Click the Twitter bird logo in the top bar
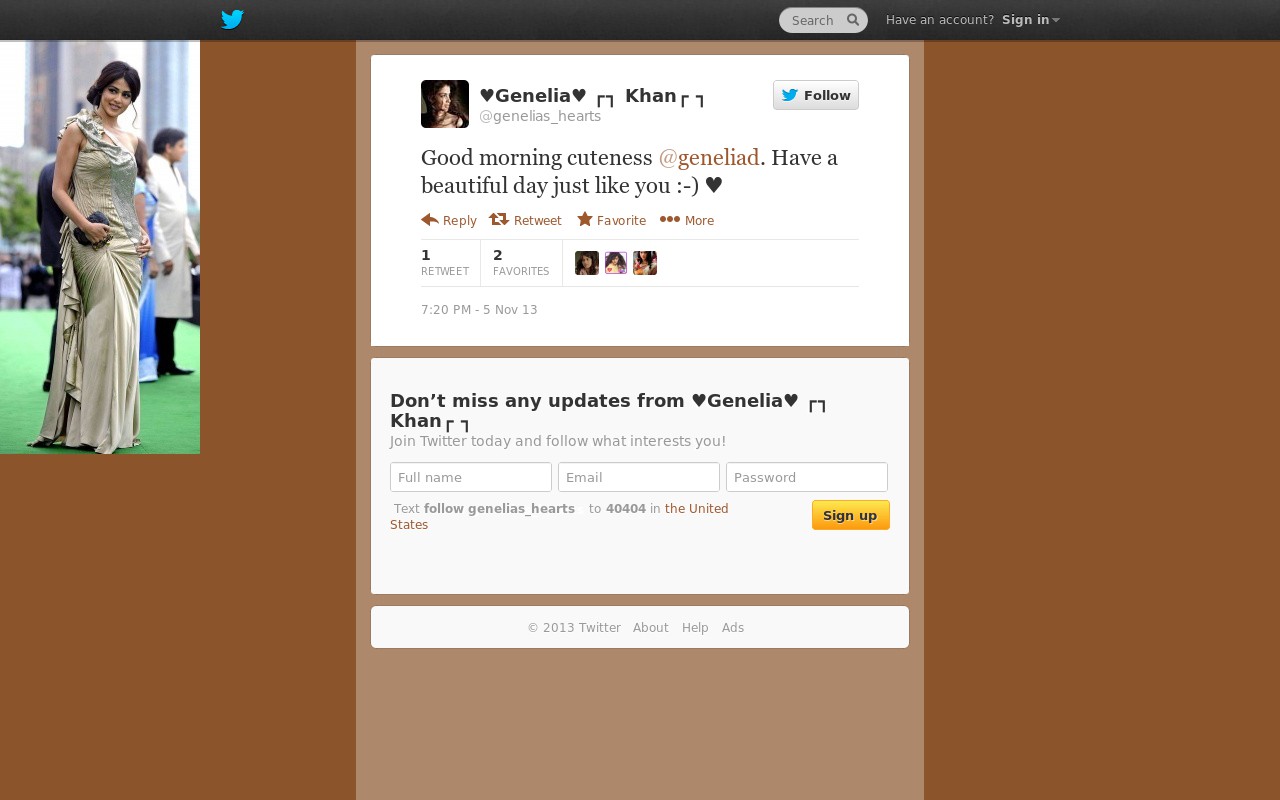Viewport: 1280px width, 800px height. coord(232,19)
